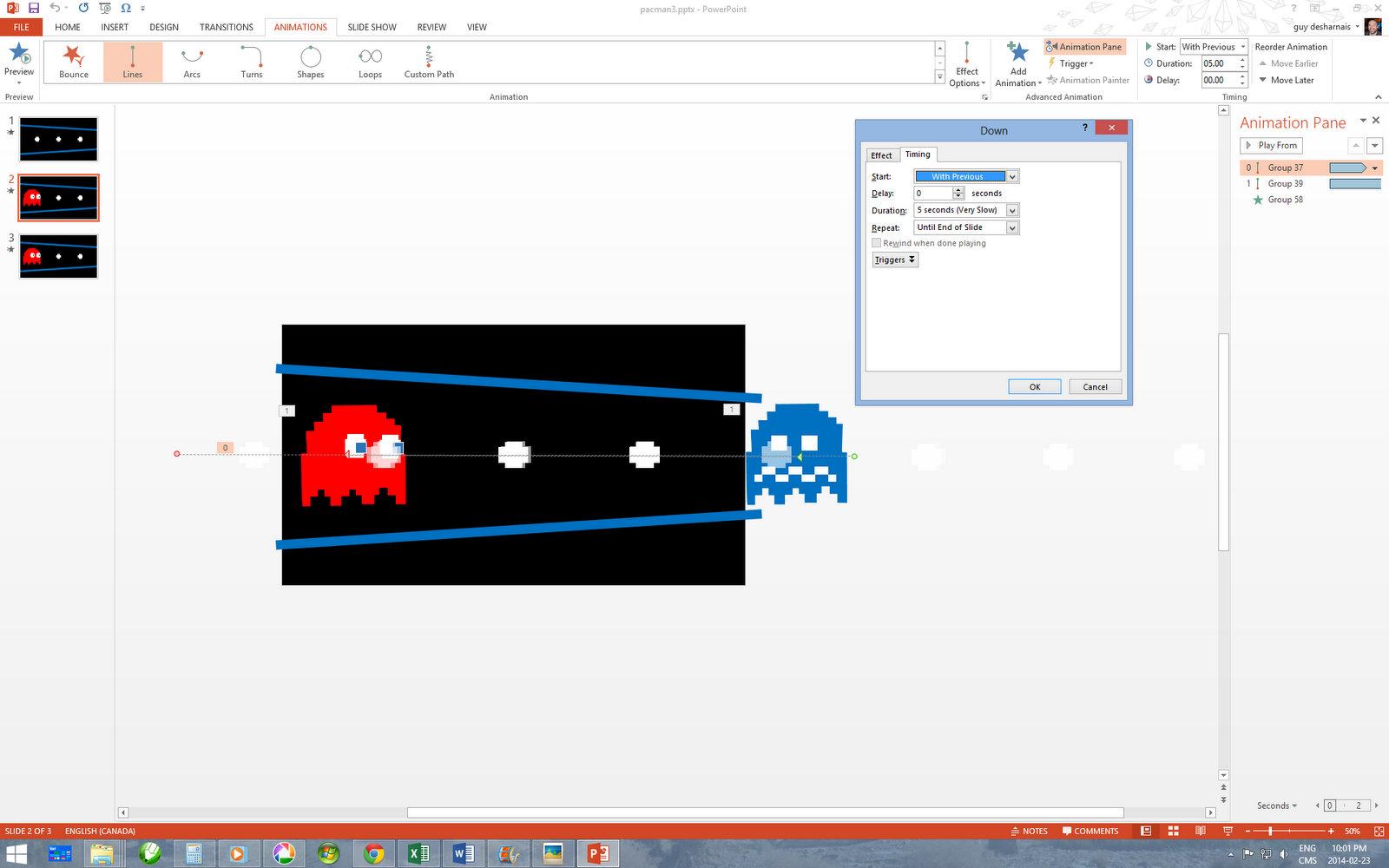This screenshot has height=868, width=1389.
Task: Click the Windows Start button
Action: pos(16,853)
